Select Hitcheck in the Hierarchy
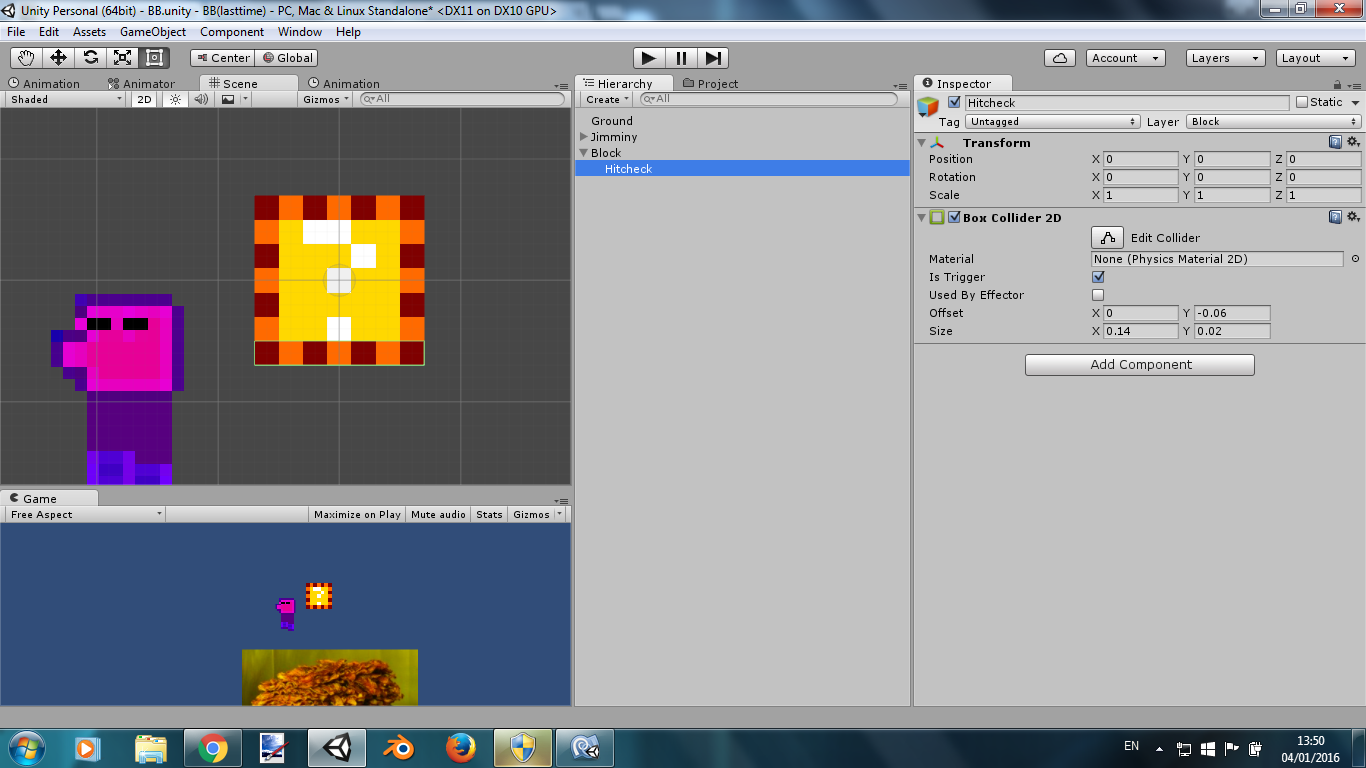Screen dimensions: 1366x768 [628, 169]
